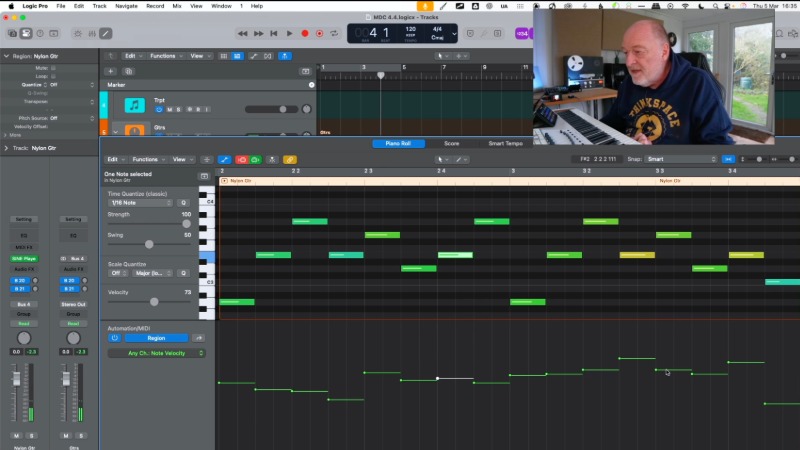Toggle the Catch Playhead button in Tracks area
800x450 pixels.
click(285, 56)
